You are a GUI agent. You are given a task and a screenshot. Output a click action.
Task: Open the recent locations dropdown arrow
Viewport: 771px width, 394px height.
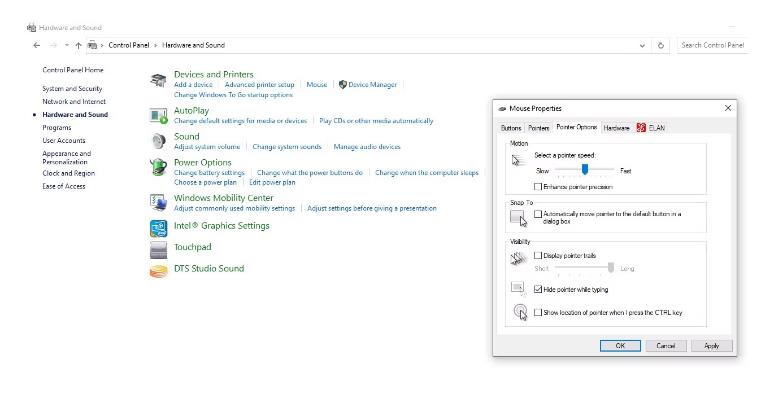pos(67,45)
